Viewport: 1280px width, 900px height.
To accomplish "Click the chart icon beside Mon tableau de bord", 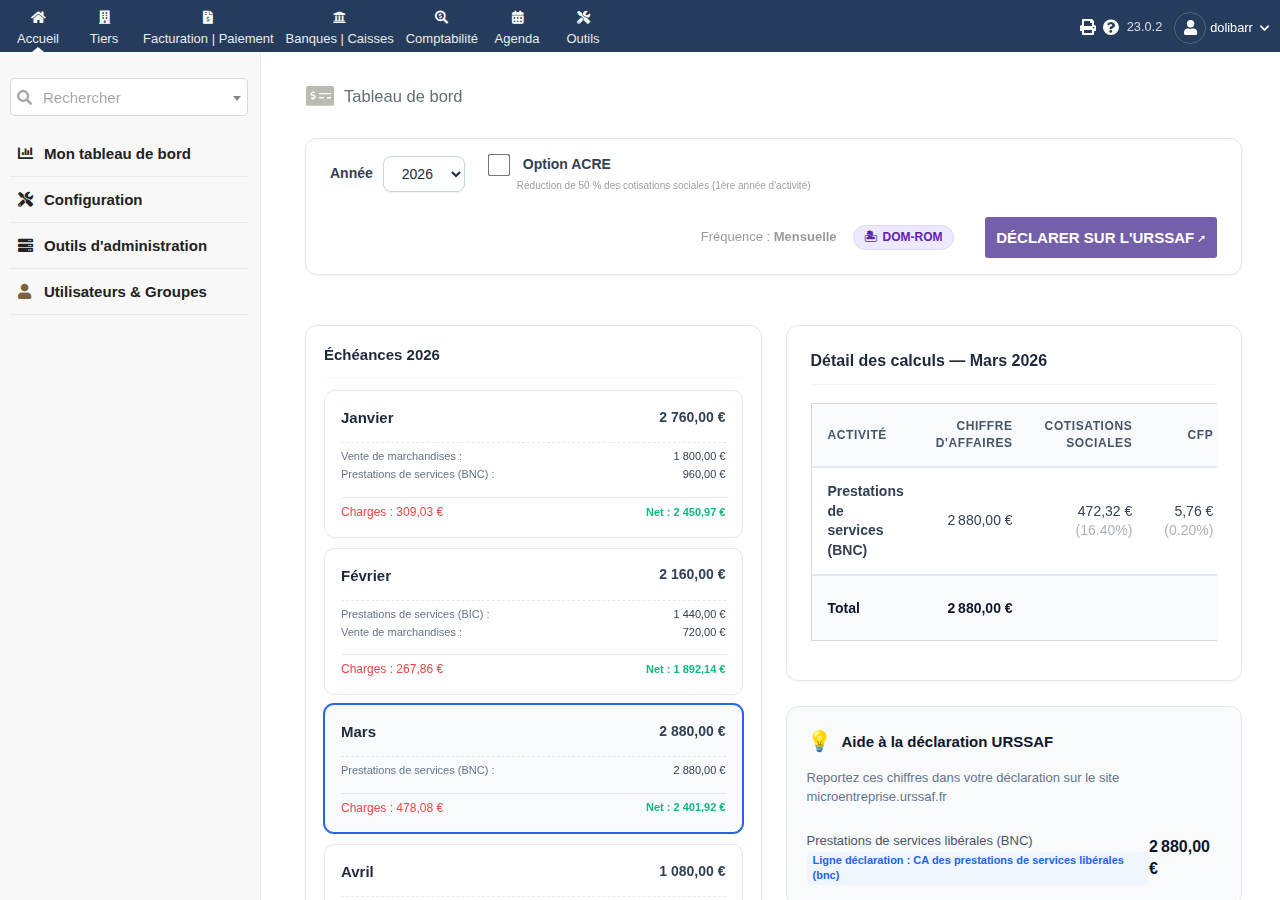I will tap(26, 153).
